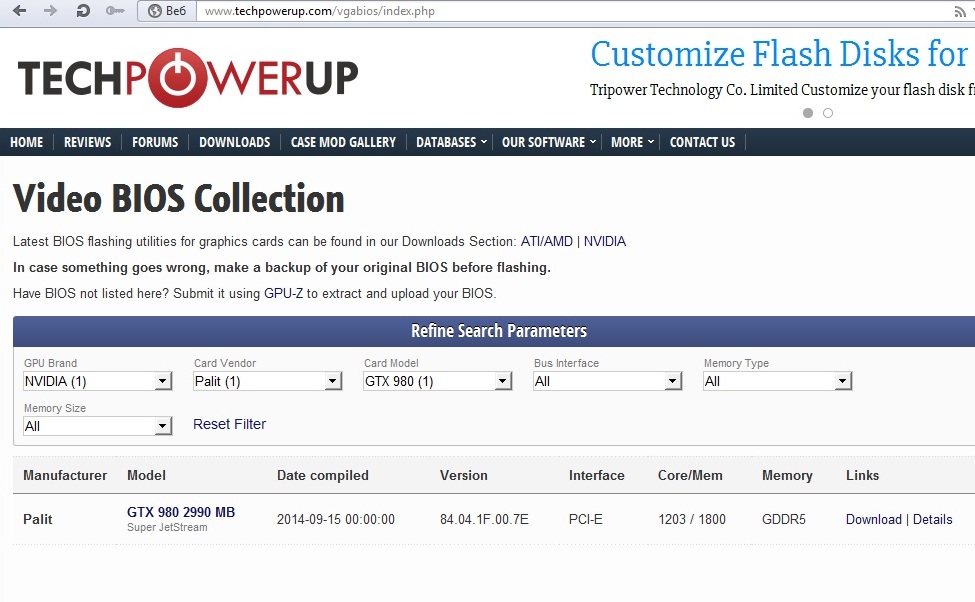Viewport: 975px width, 602px height.
Task: Select the first ad carousel dot
Action: (x=808, y=113)
